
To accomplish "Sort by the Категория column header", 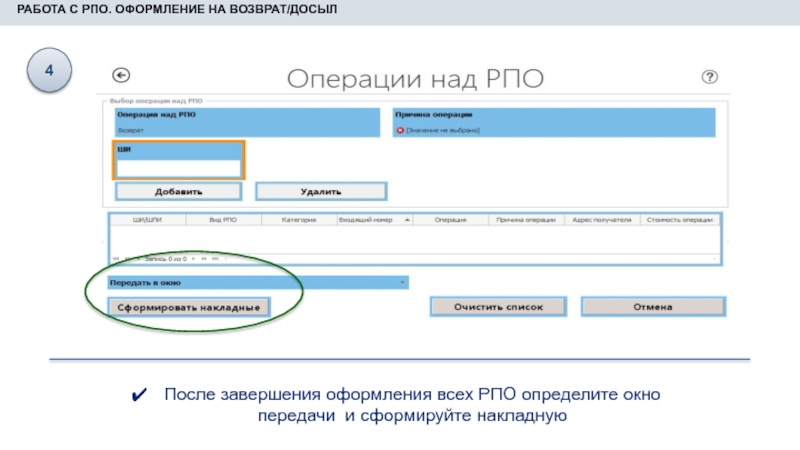I will (299, 220).
